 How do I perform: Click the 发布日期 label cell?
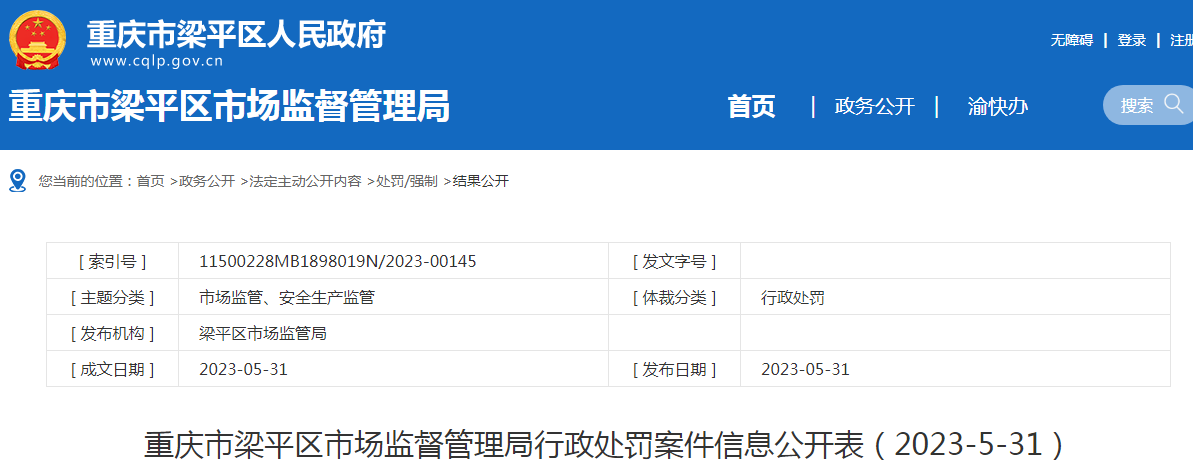(674, 369)
